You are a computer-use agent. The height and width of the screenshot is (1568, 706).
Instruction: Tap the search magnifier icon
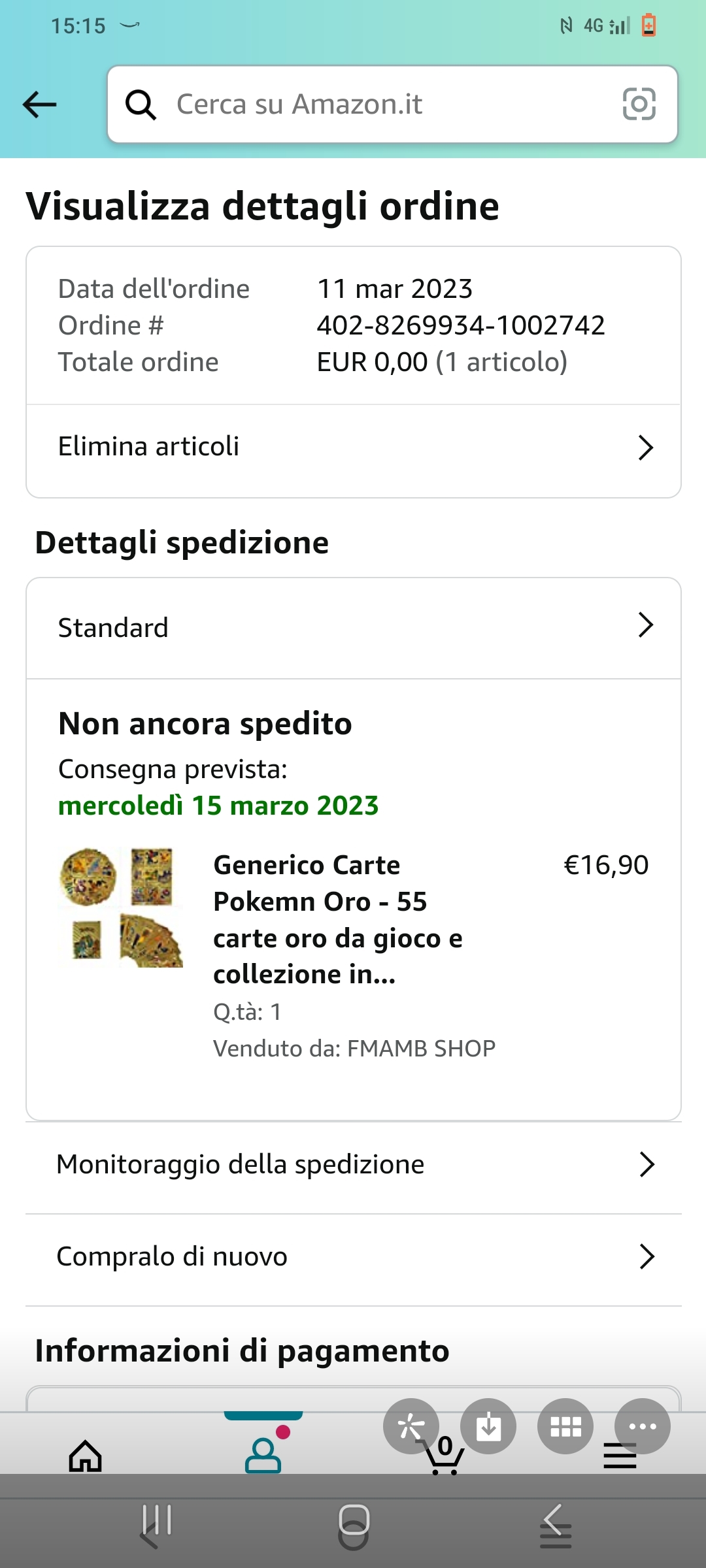coord(141,105)
